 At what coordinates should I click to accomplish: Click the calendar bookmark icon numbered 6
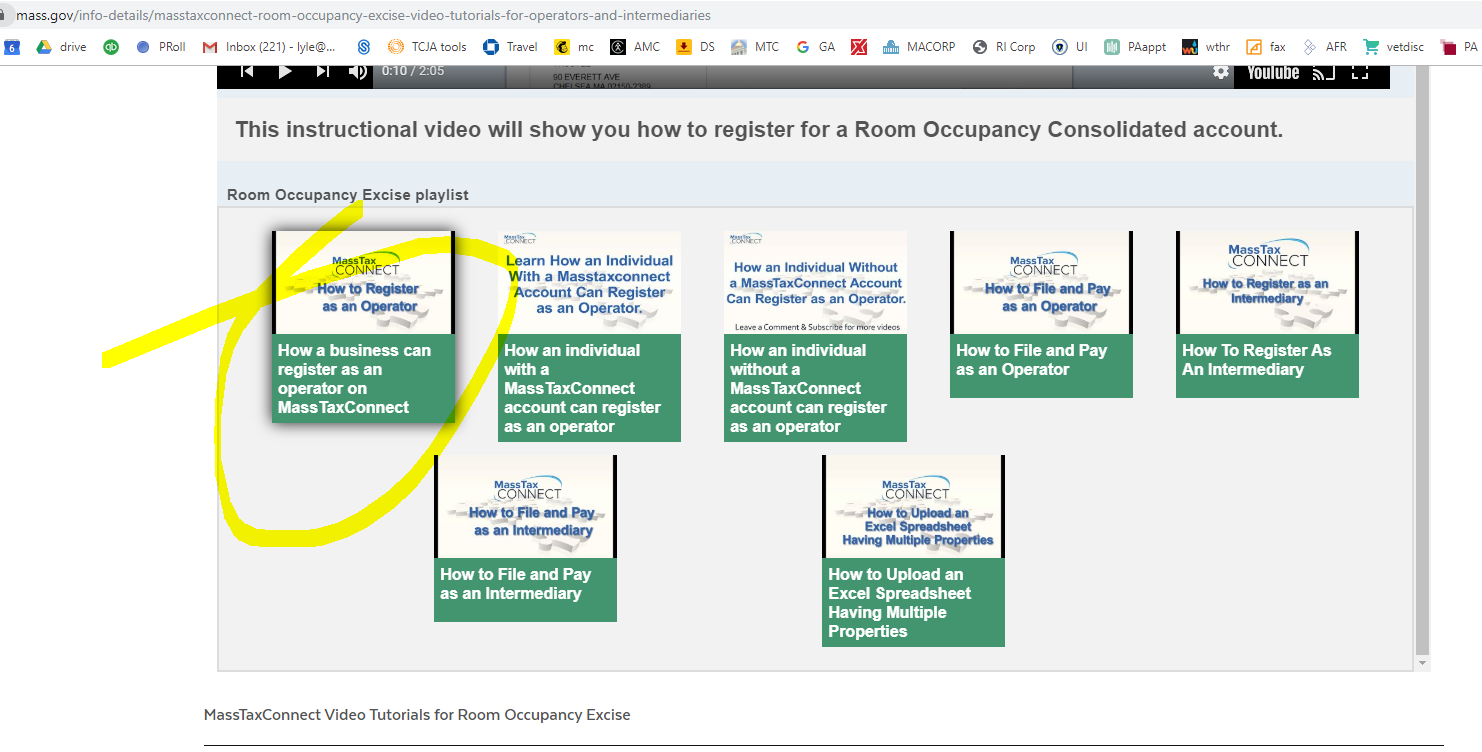[x=12, y=46]
